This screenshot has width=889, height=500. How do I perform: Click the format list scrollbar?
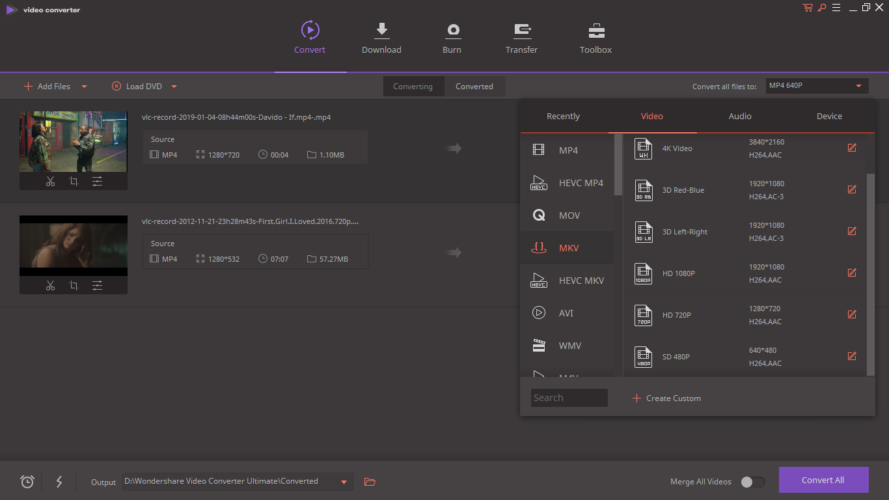(x=618, y=166)
